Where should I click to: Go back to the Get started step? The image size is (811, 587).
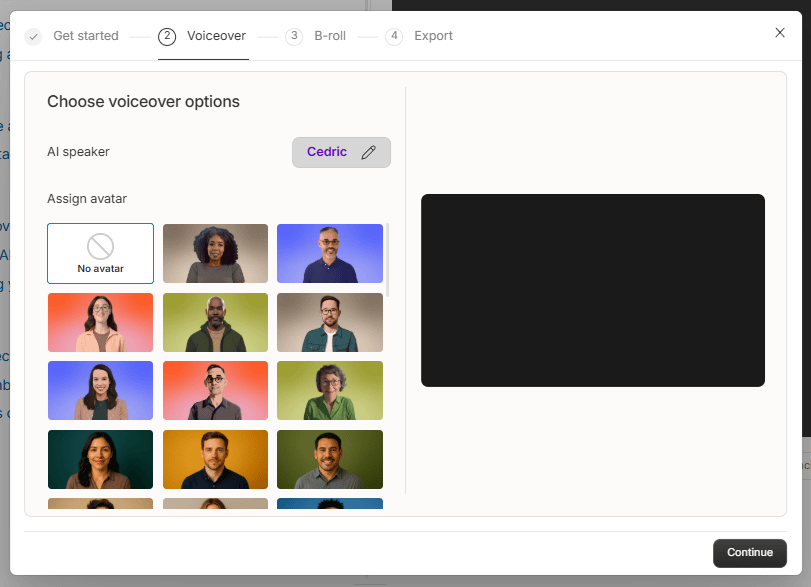click(x=86, y=36)
